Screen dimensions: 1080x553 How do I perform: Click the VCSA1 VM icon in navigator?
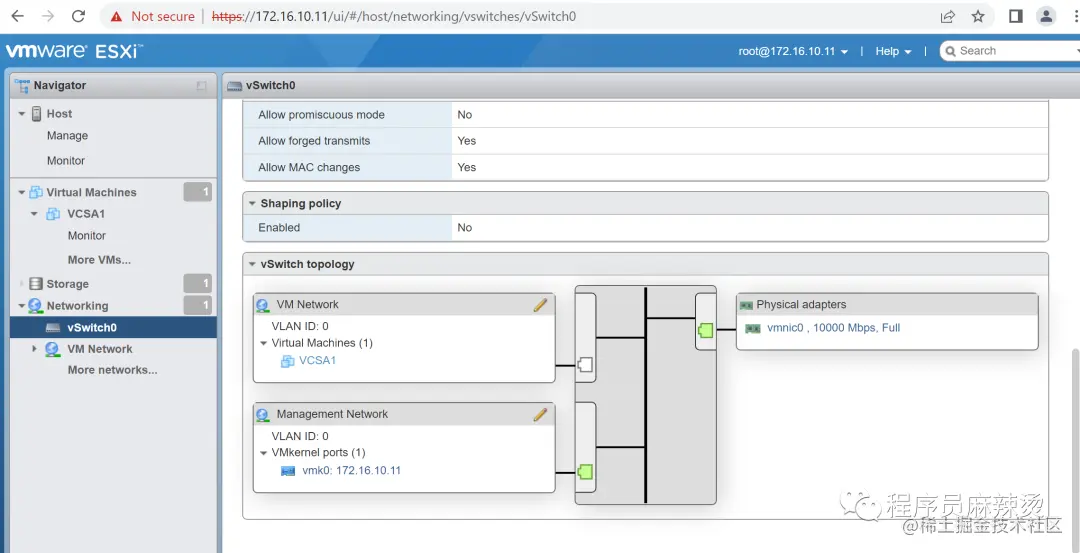53,214
